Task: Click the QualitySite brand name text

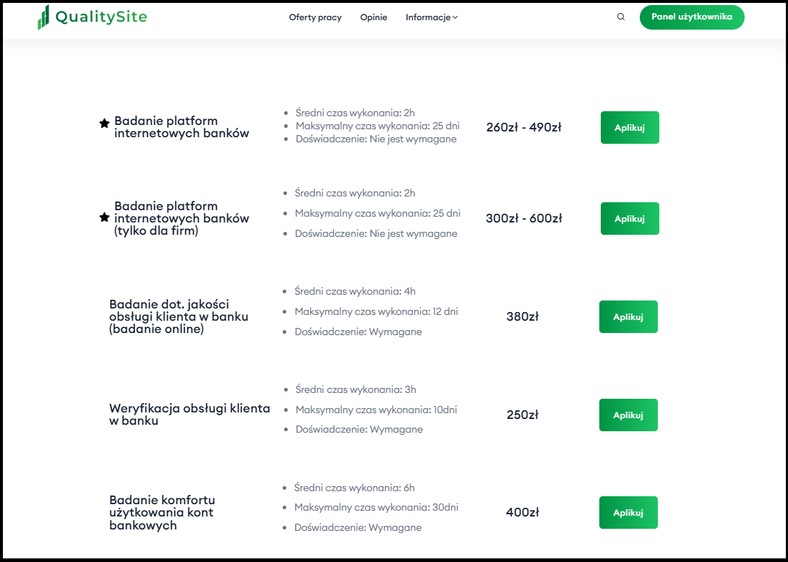Action: click(101, 17)
